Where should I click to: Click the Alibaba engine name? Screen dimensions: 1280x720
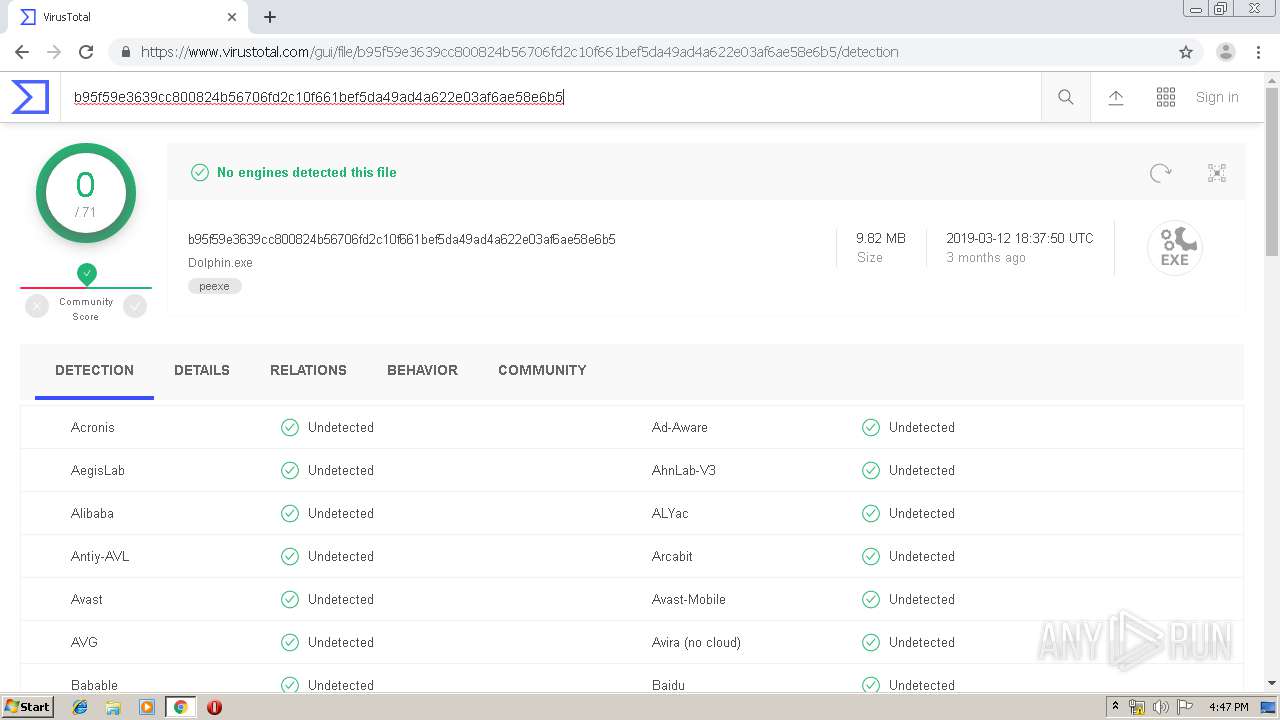(x=92, y=513)
